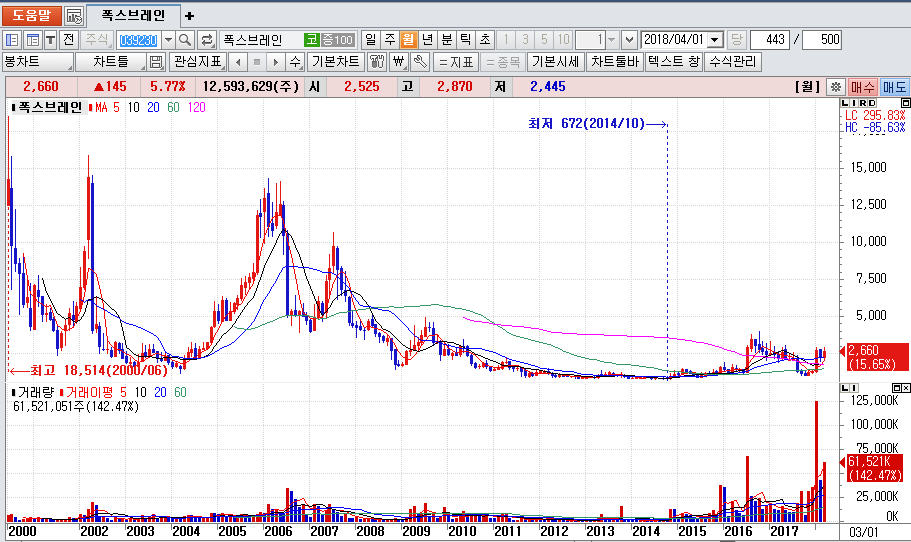The height and width of the screenshot is (542, 911).
Task: Switch chart period to 년 (yearly)
Action: (427, 40)
